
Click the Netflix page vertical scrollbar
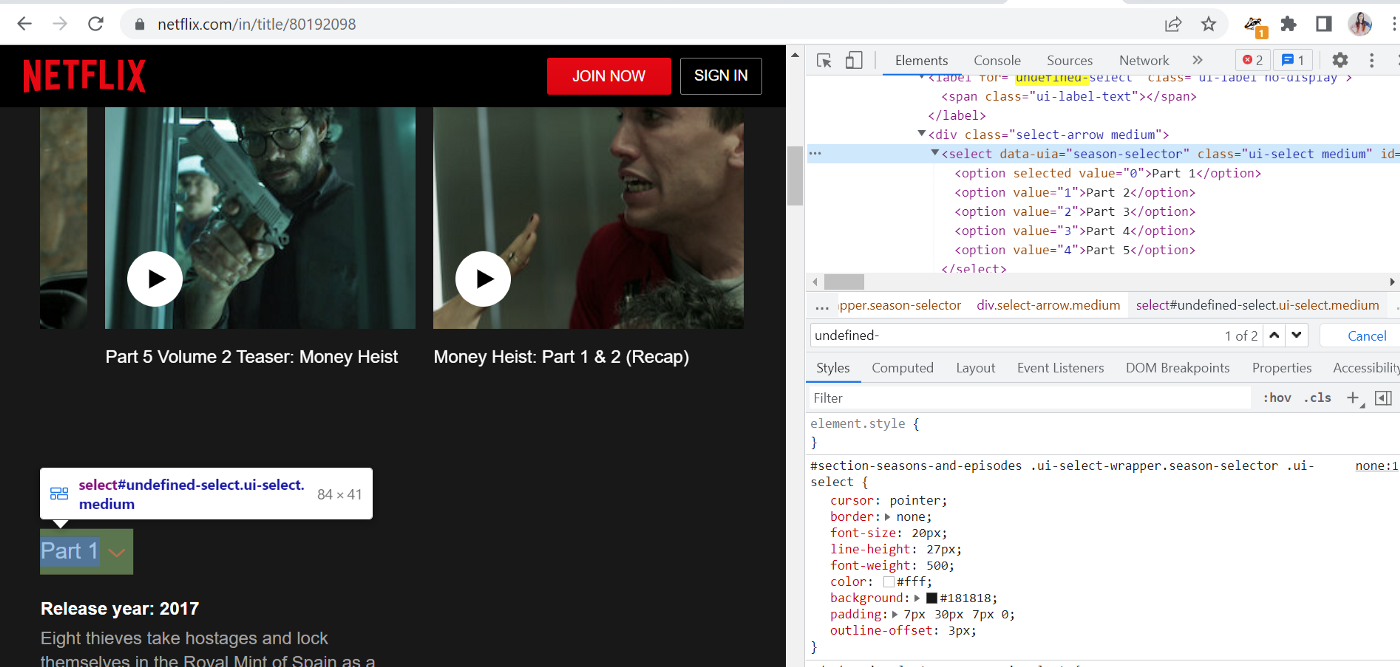click(x=796, y=174)
